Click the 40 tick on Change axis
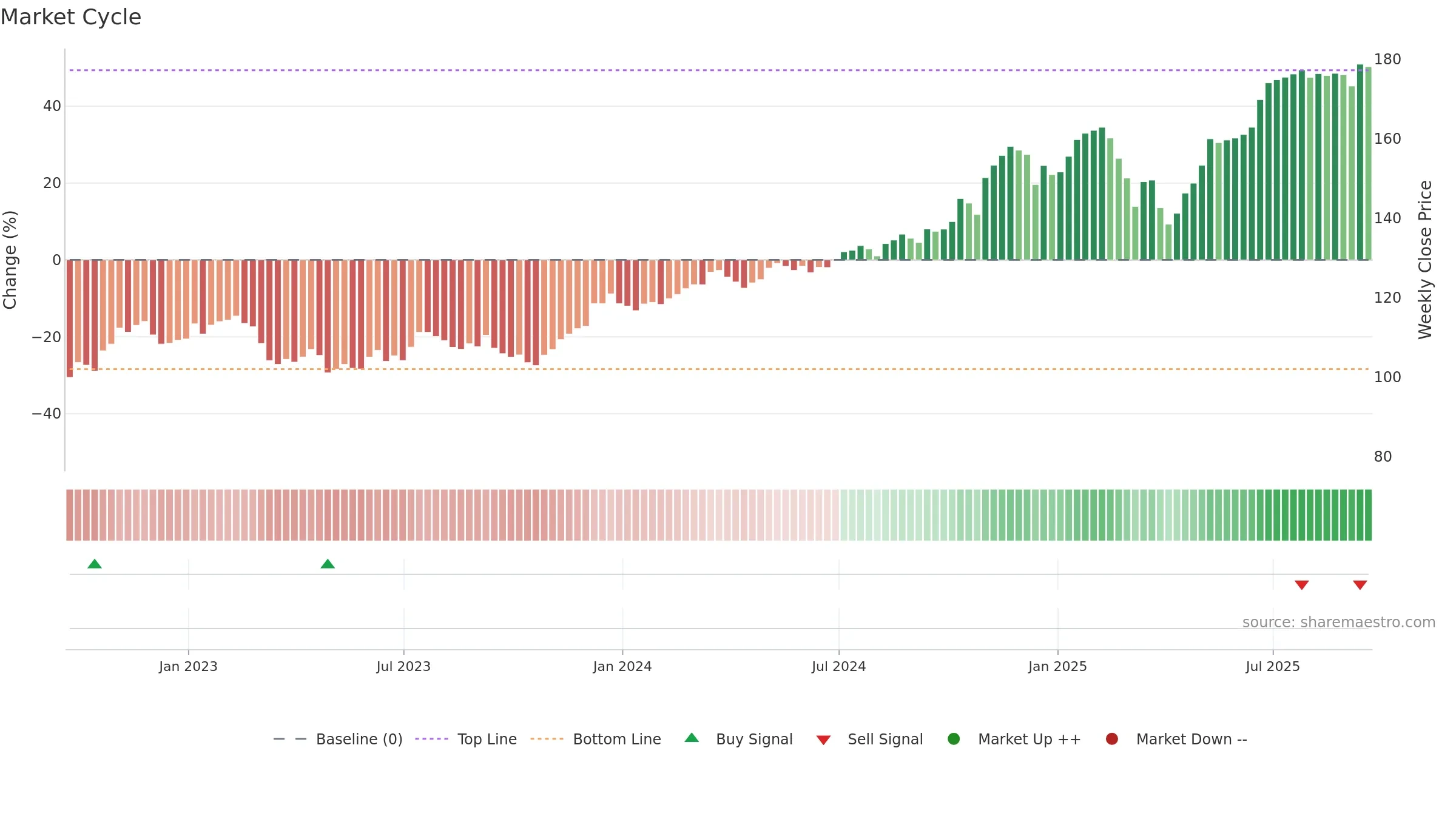The width and height of the screenshot is (1456, 819). click(x=52, y=106)
